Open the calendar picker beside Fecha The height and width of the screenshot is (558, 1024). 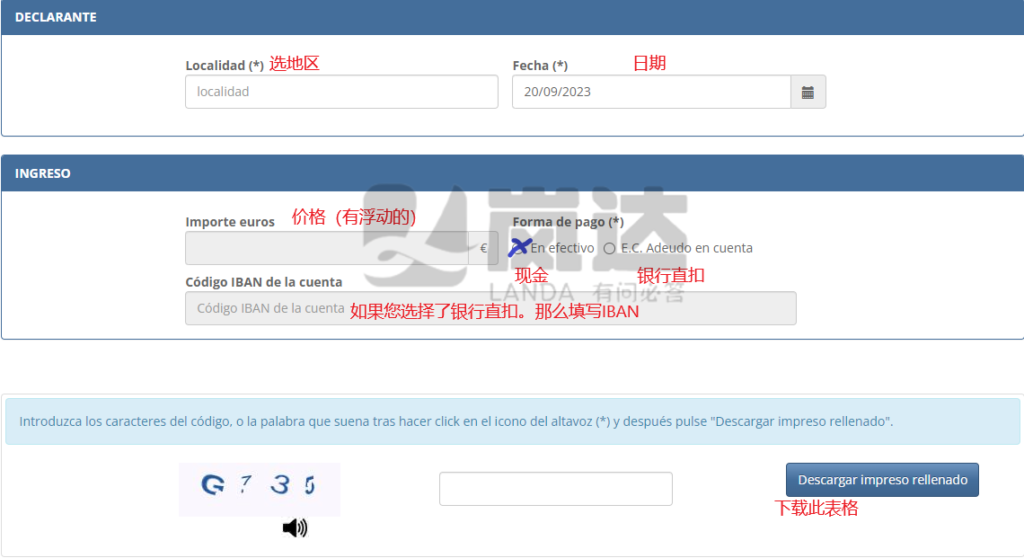click(x=808, y=92)
